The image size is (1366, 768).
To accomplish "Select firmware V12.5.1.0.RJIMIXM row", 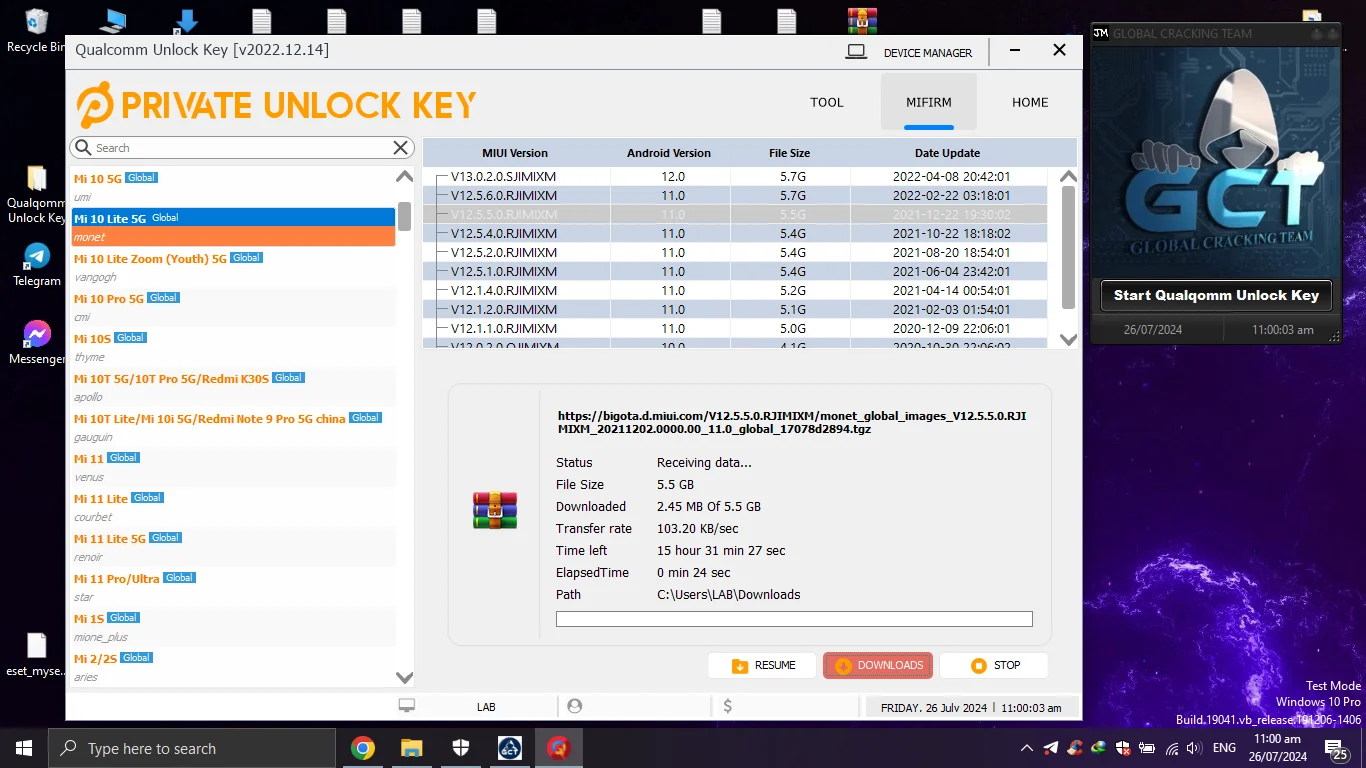I will point(735,272).
